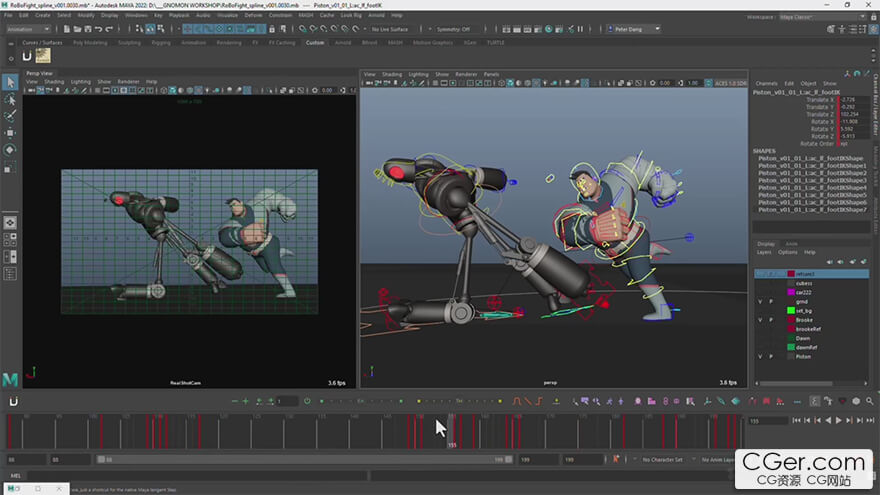Click the magnet logo at the left of the timeline toolbar
Screen dimensions: 880x495
coord(13,401)
